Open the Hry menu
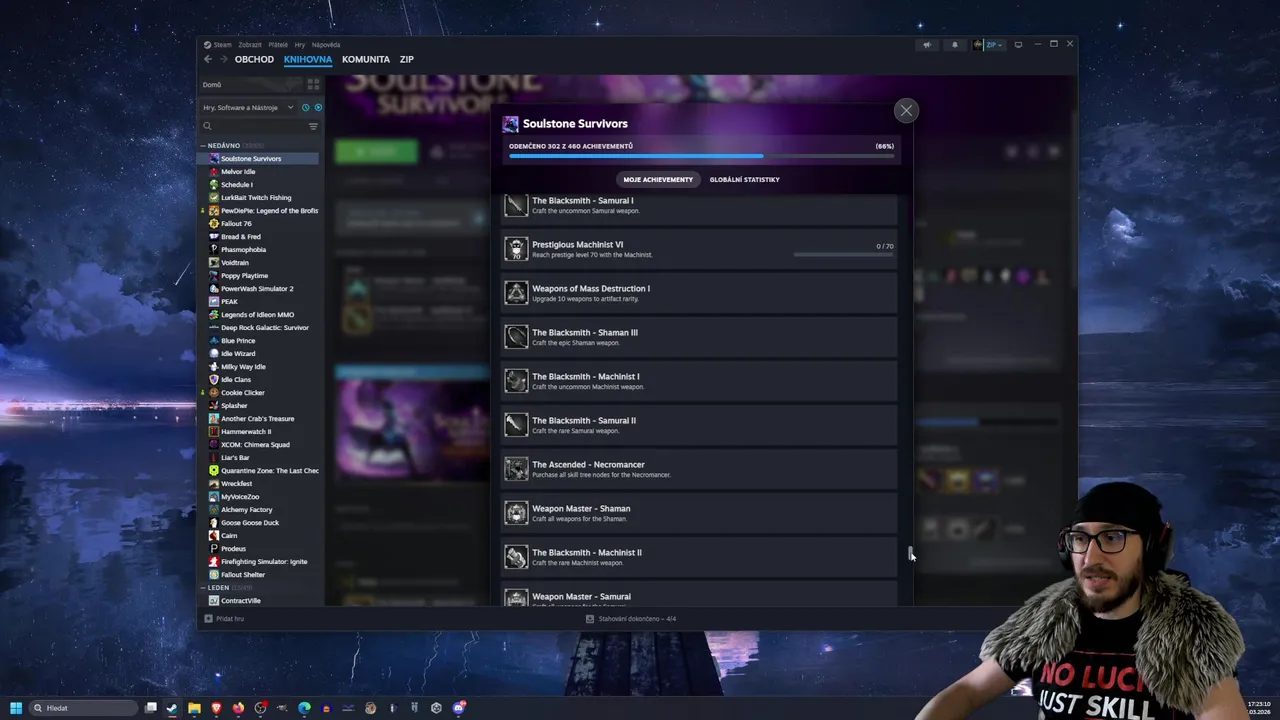 [299, 45]
